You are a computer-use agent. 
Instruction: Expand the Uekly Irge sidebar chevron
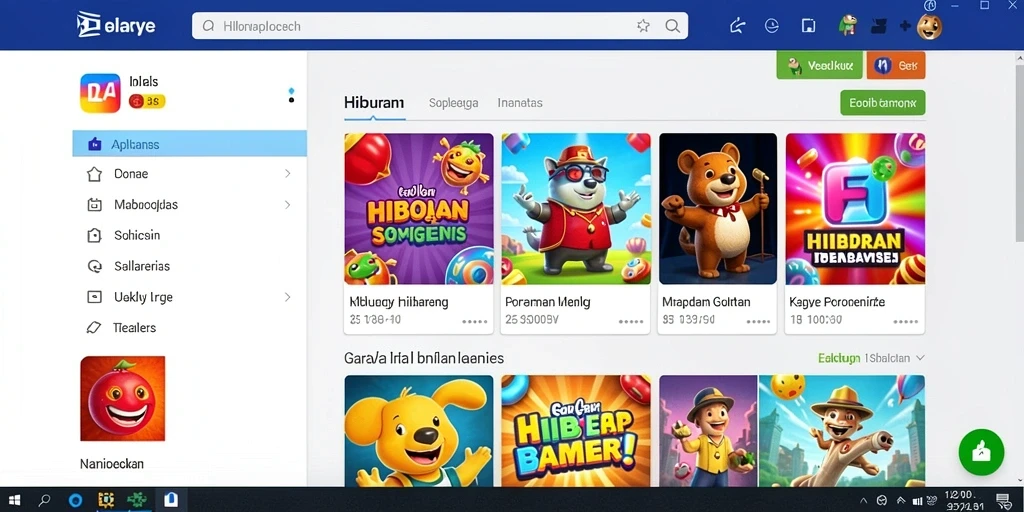[287, 296]
